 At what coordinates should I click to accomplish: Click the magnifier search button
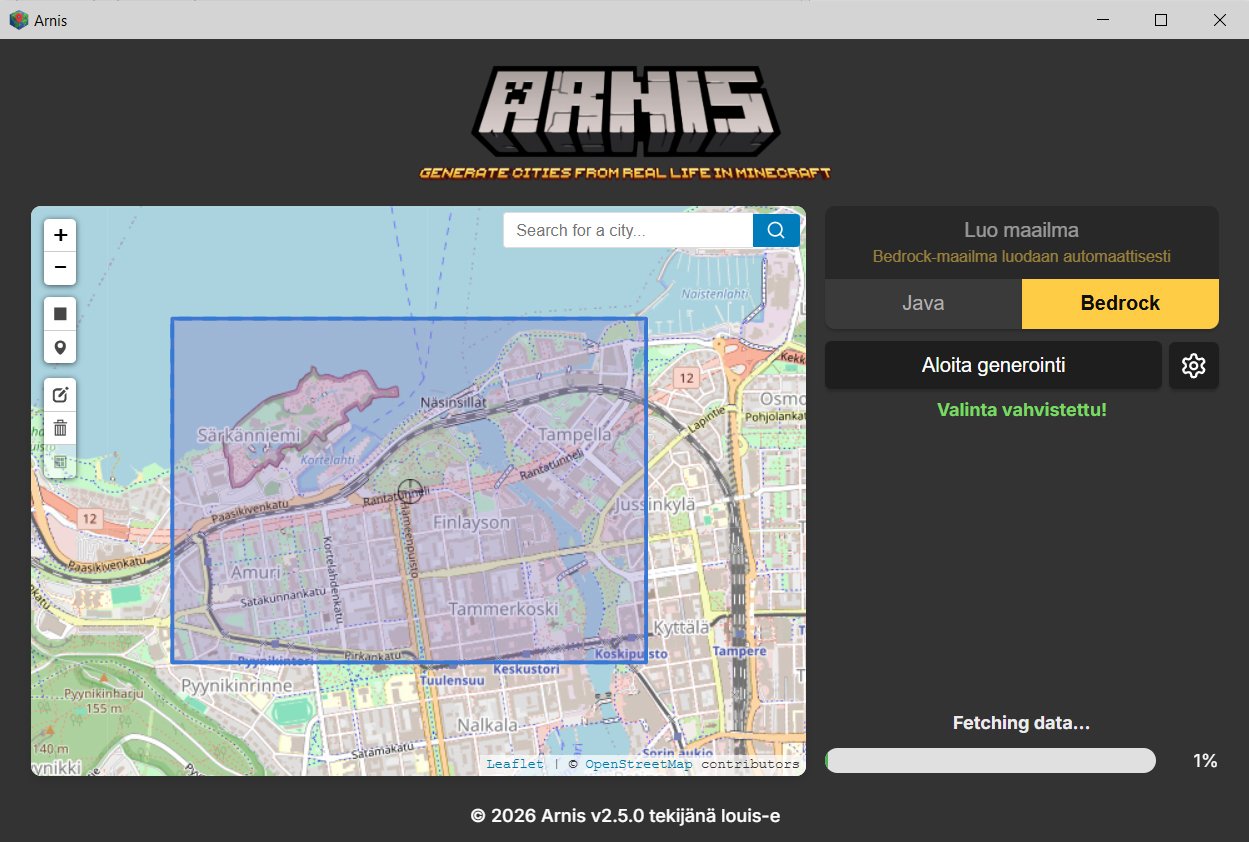click(x=776, y=230)
